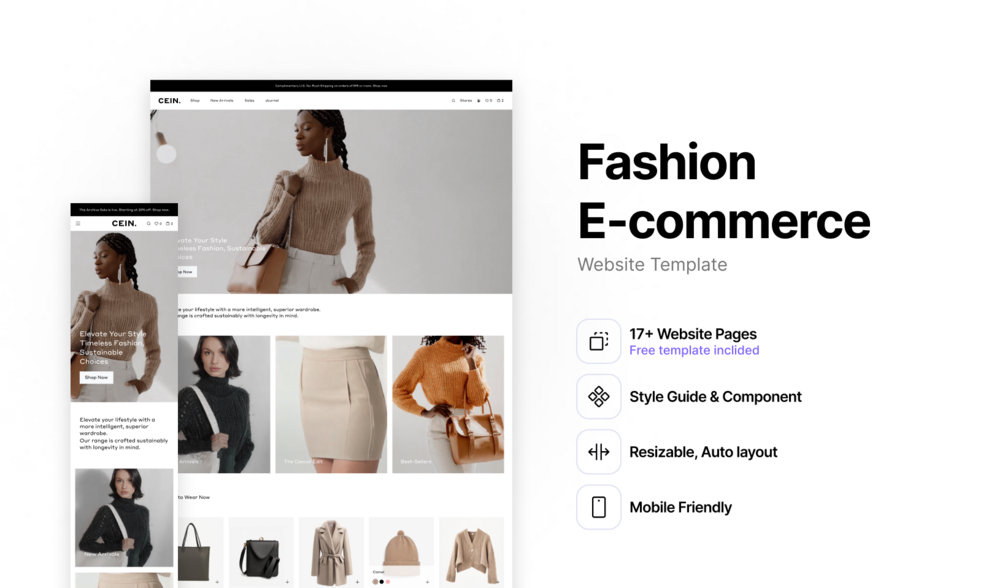
Task: Open the orange sweater Best-Sellers image
Action: pos(448,404)
